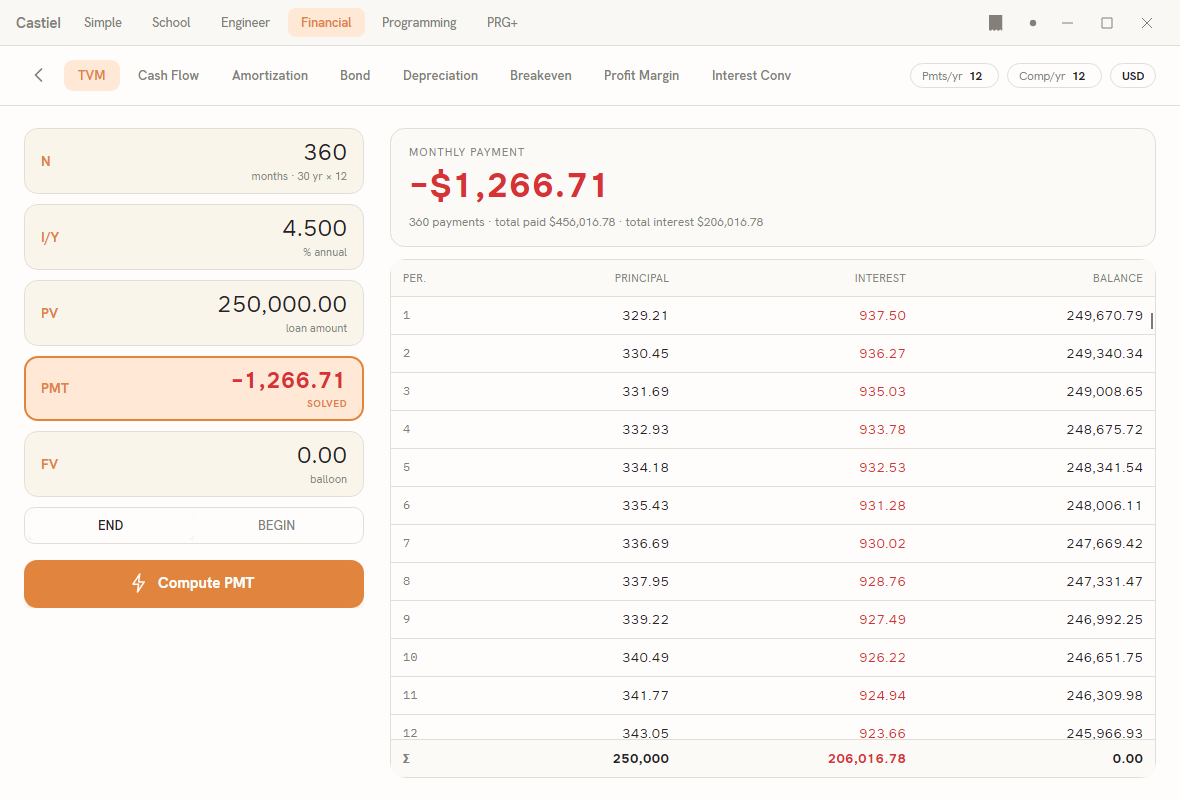This screenshot has height=800, width=1180.
Task: Switch to Simple calculator mode
Action: [x=102, y=23]
